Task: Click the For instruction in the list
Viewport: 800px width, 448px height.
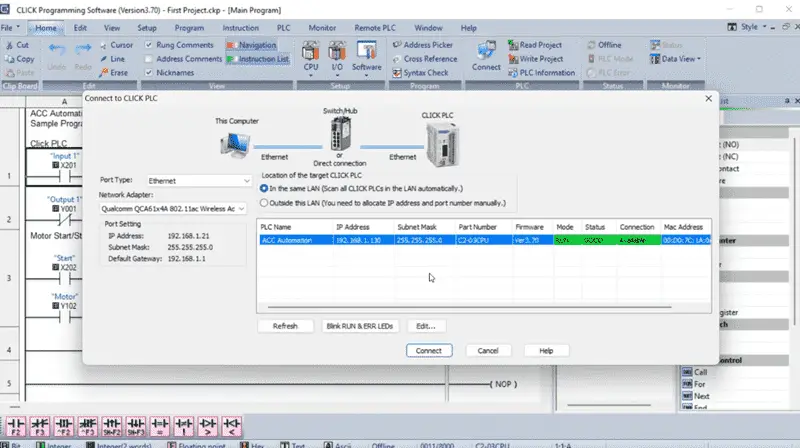Action: (x=694, y=384)
